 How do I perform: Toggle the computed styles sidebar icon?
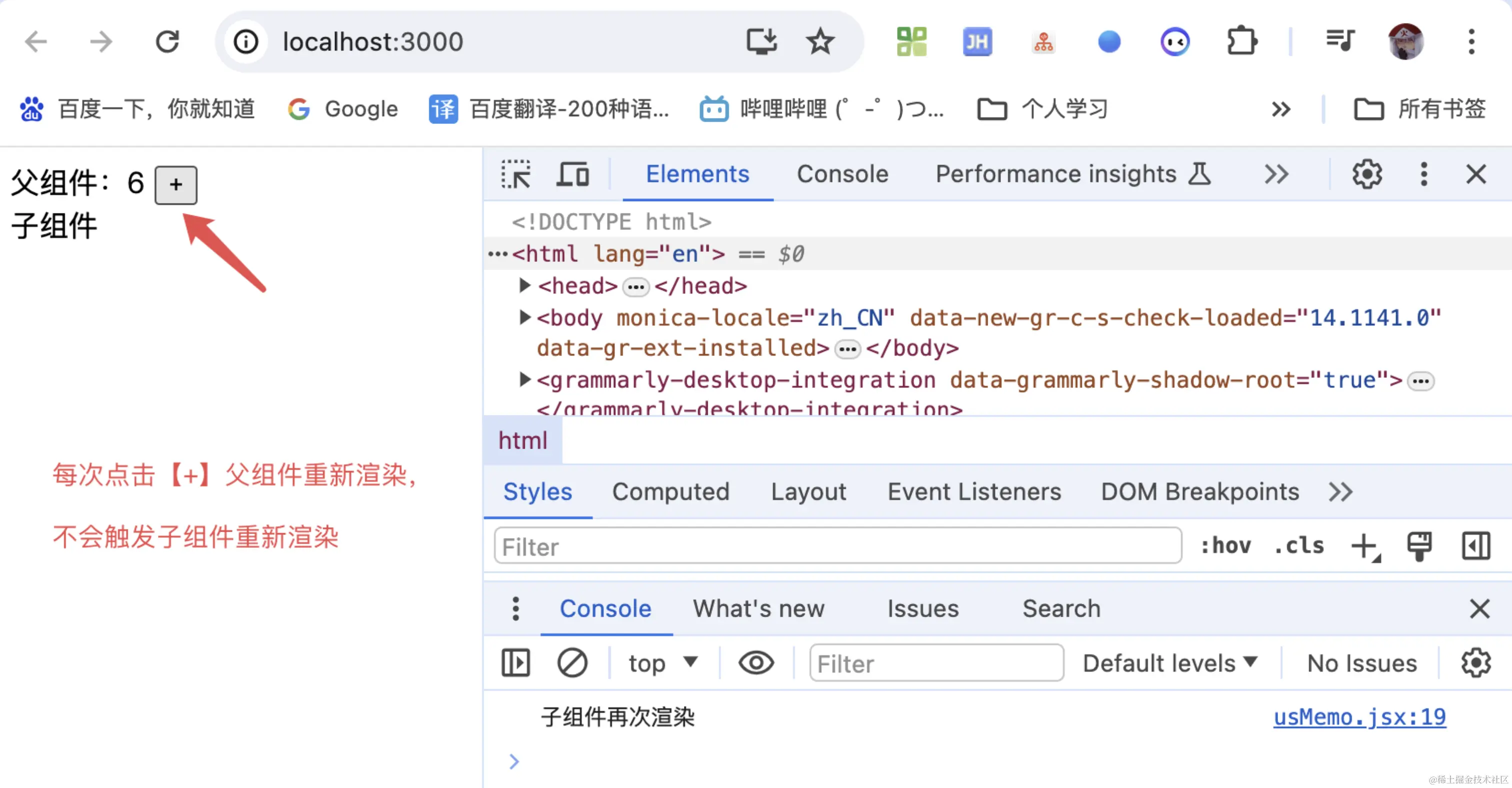coord(1475,547)
